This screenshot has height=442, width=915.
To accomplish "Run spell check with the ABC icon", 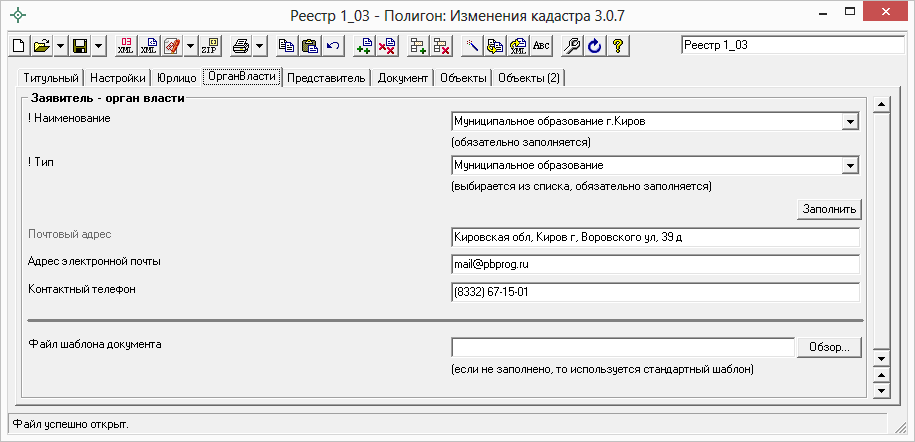I will [541, 46].
